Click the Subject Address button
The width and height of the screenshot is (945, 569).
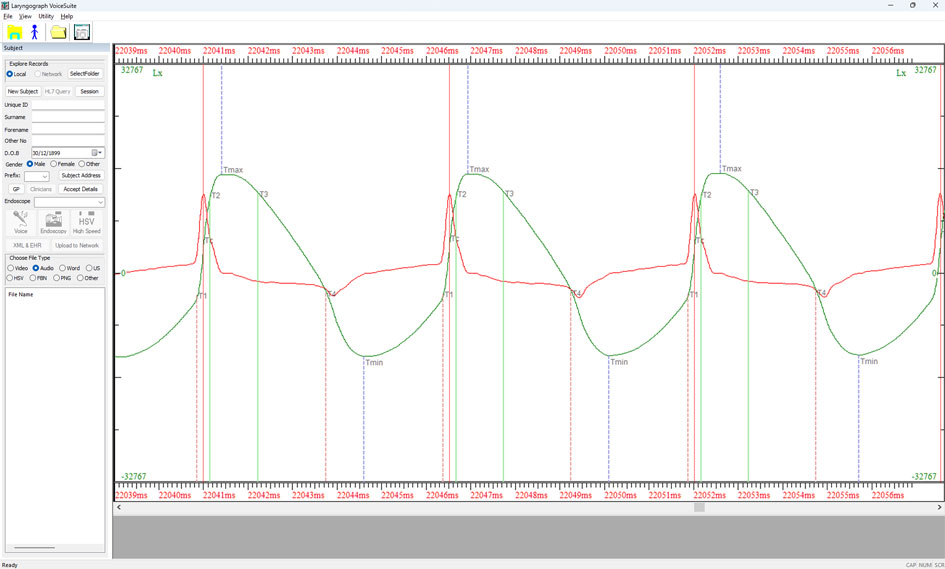[81, 175]
